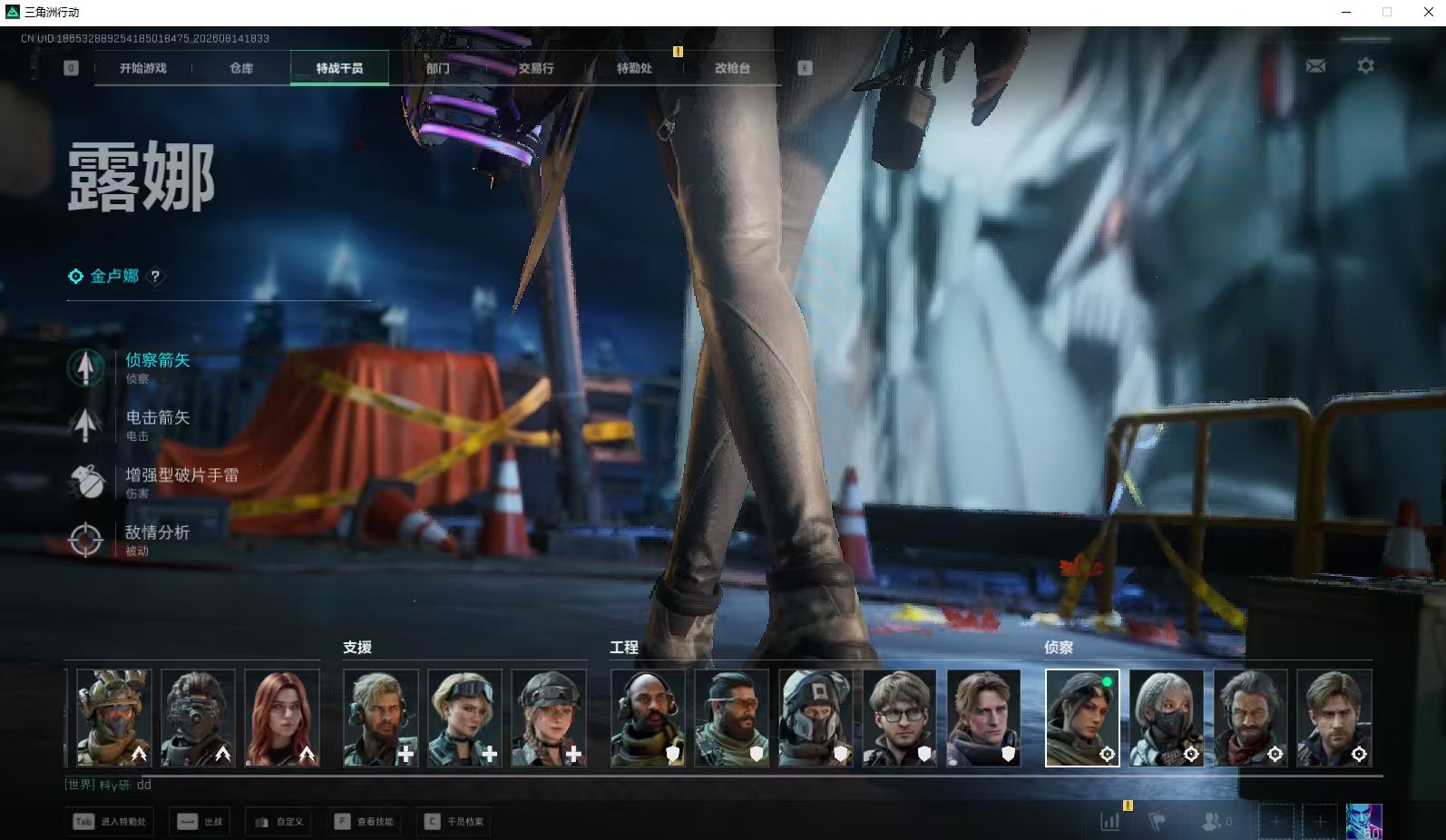Select the engineer with orange-tinted glasses
Image resolution: width=1446 pixels, height=840 pixels.
tap(731, 718)
